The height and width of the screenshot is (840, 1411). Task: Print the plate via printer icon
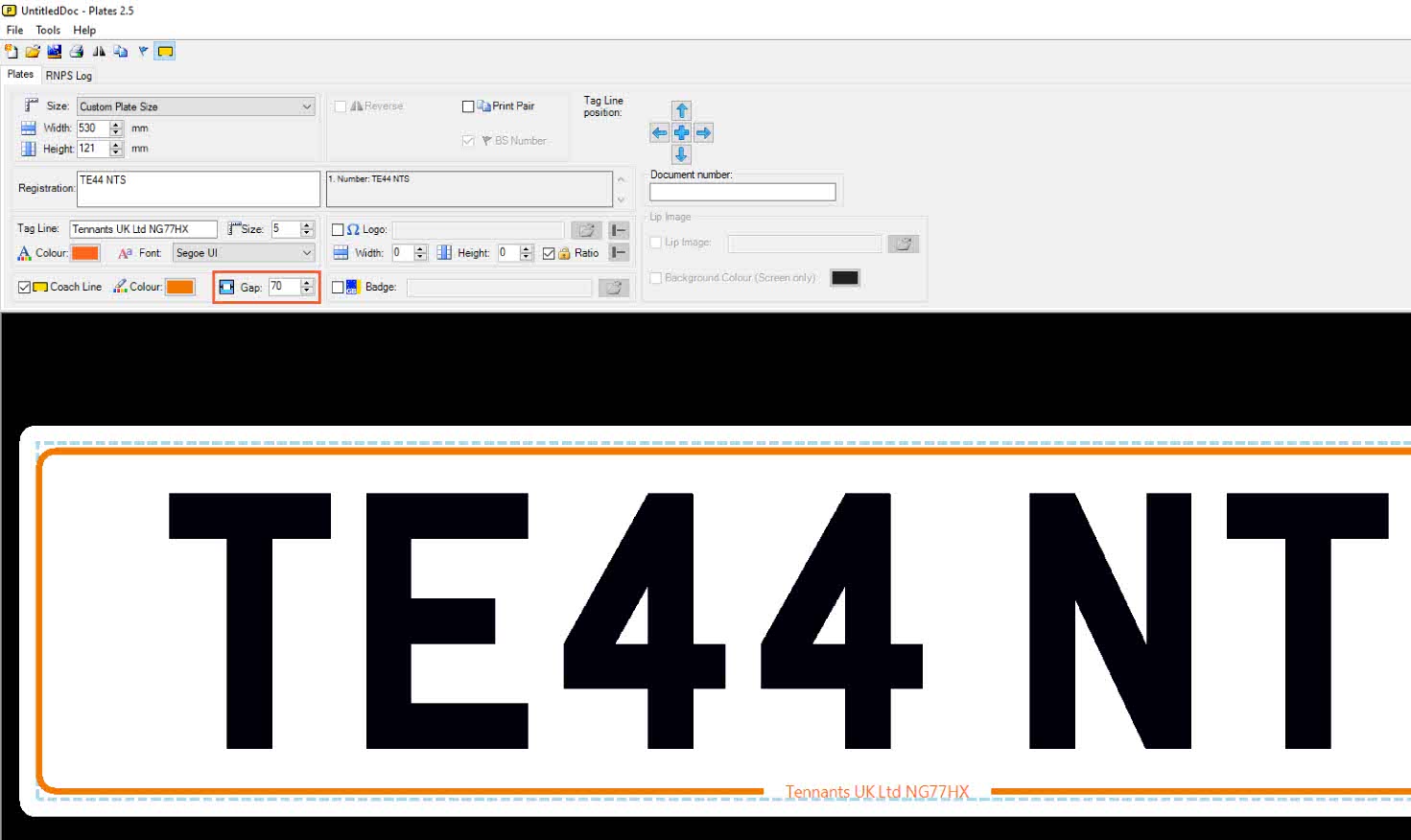pyautogui.click(x=76, y=52)
